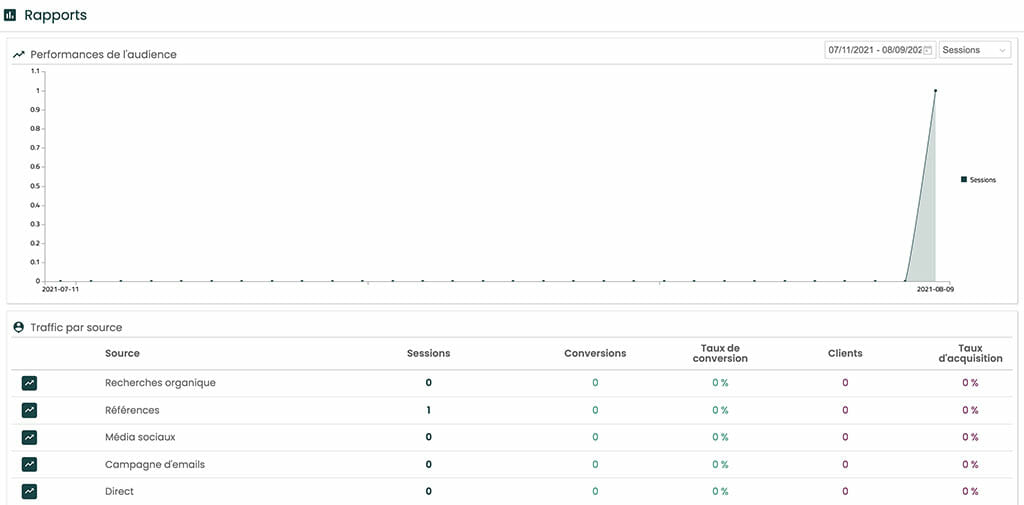Click the Rapports bar-chart icon in header
Image resolution: width=1024 pixels, height=505 pixels.
click(x=10, y=15)
